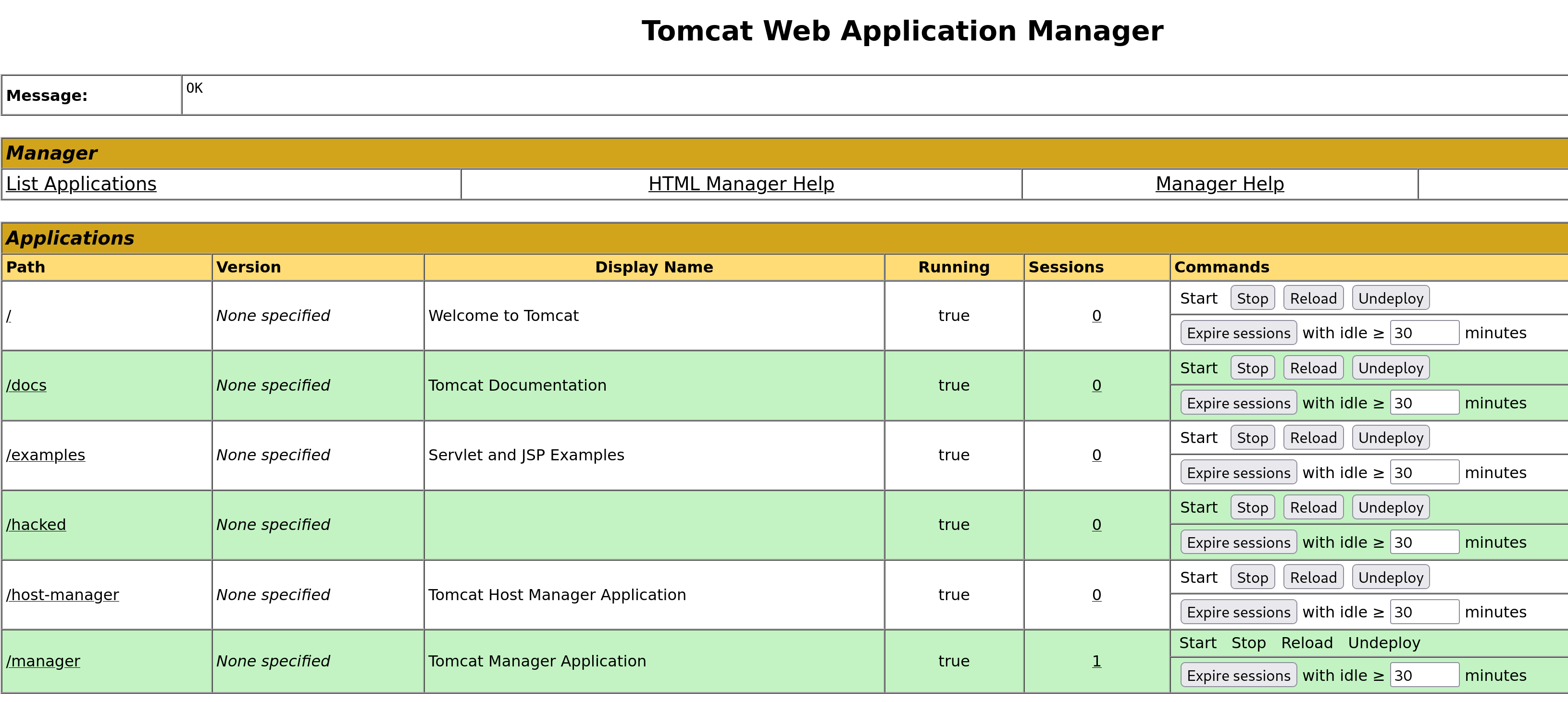
Task: Click the Display Name column header
Action: tap(654, 267)
